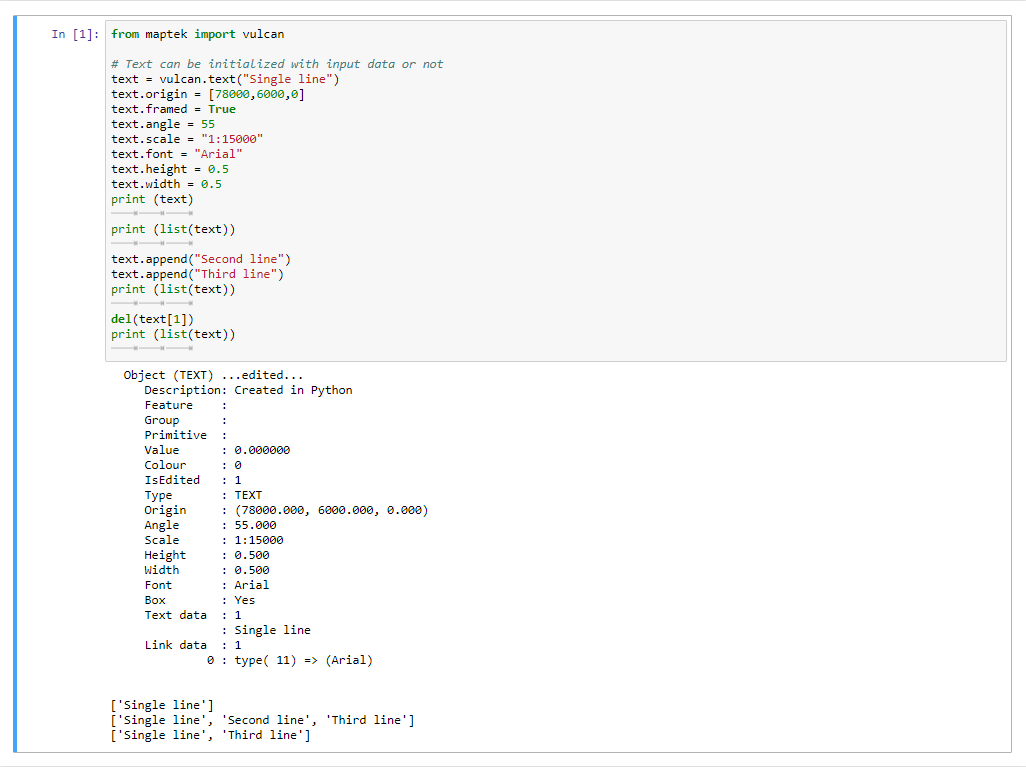The width and height of the screenshot is (1026, 767).
Task: Click the Colour : 0 output row
Action: (x=193, y=465)
